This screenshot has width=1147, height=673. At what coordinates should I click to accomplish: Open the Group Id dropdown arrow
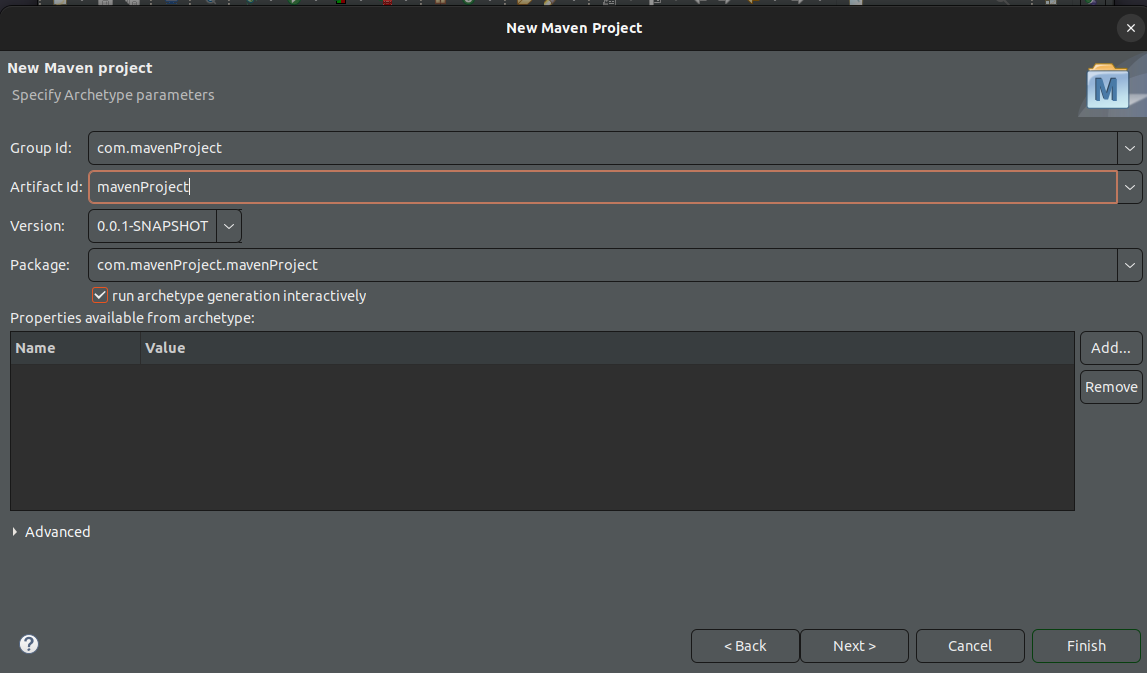click(x=1129, y=148)
